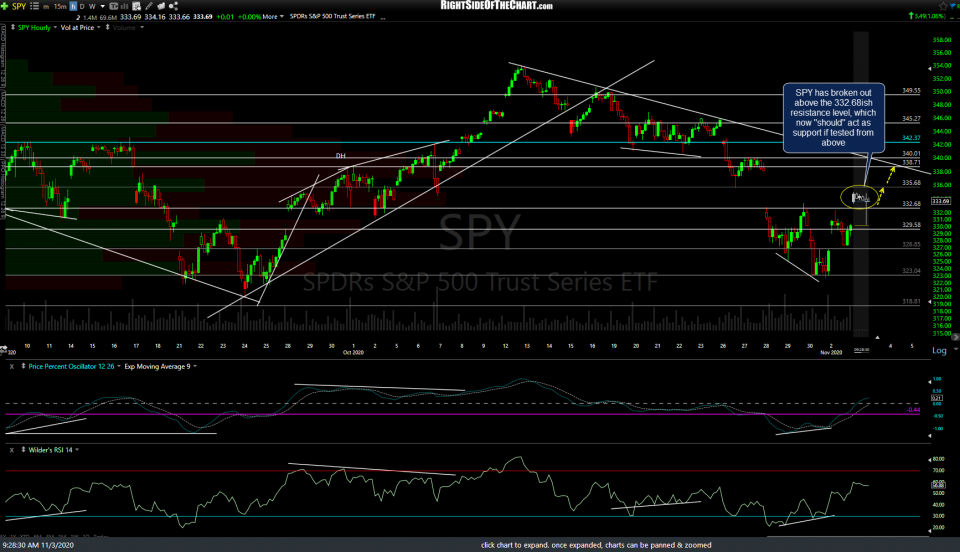The height and width of the screenshot is (552, 960).
Task: Click the 334.16 high price quote
Action: coord(155,17)
